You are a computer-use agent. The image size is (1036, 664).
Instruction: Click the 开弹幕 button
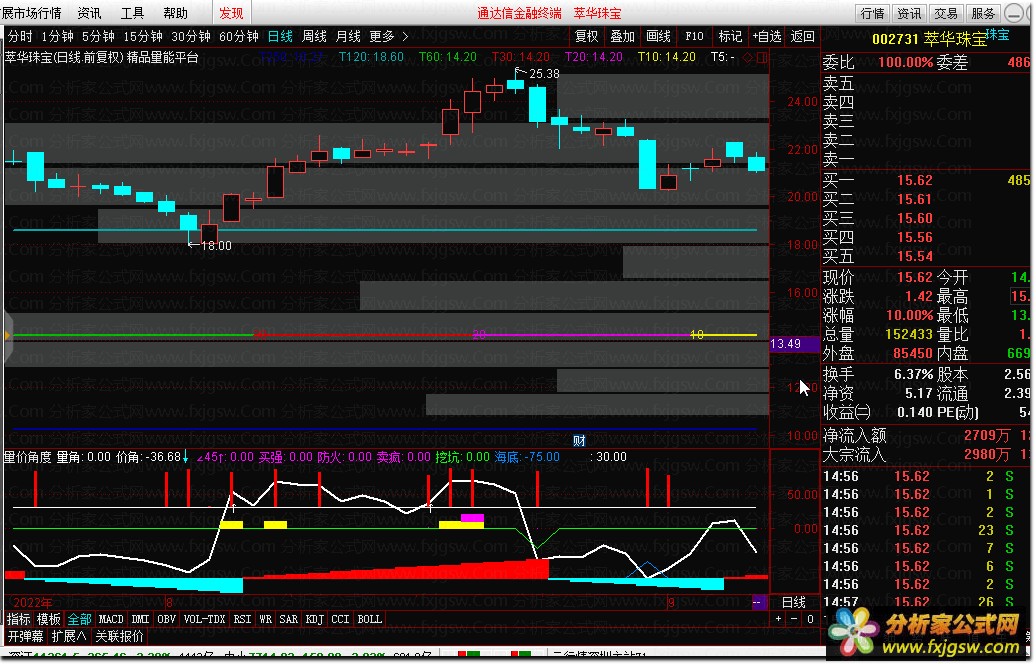click(25, 636)
